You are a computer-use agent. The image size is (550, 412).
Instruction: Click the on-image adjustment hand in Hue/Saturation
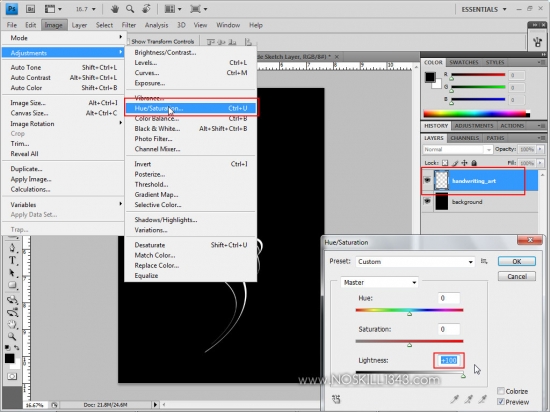pyautogui.click(x=336, y=399)
